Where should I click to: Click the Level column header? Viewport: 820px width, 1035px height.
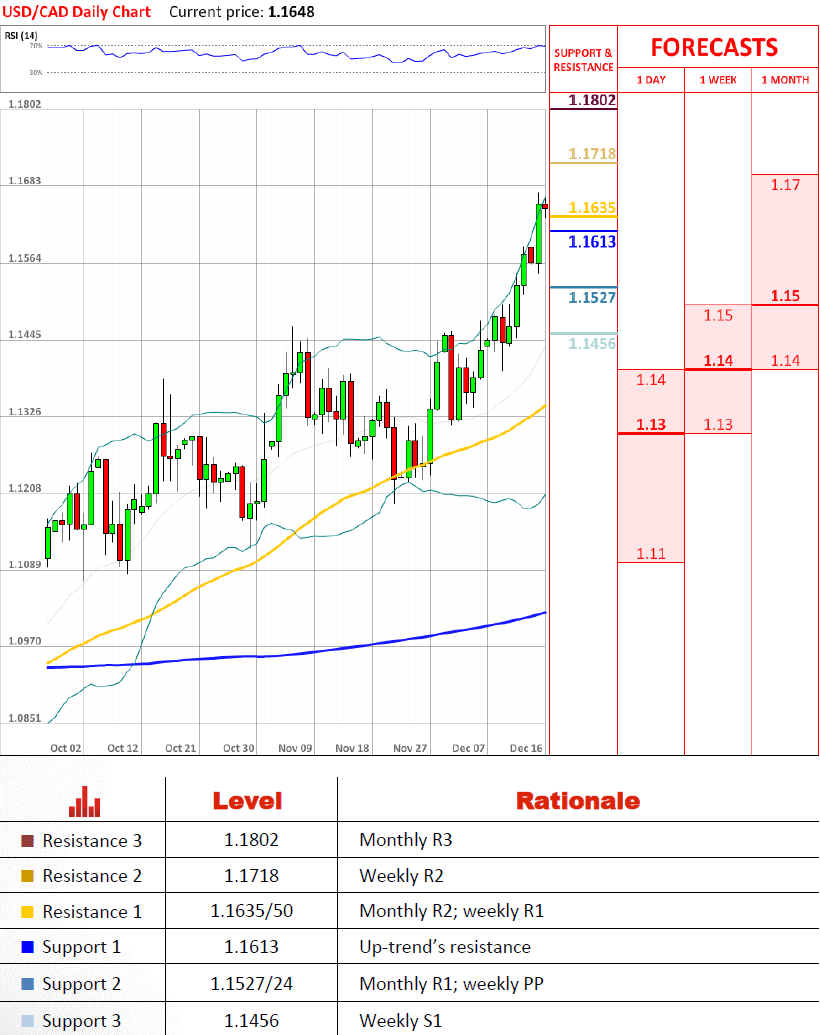click(x=248, y=801)
